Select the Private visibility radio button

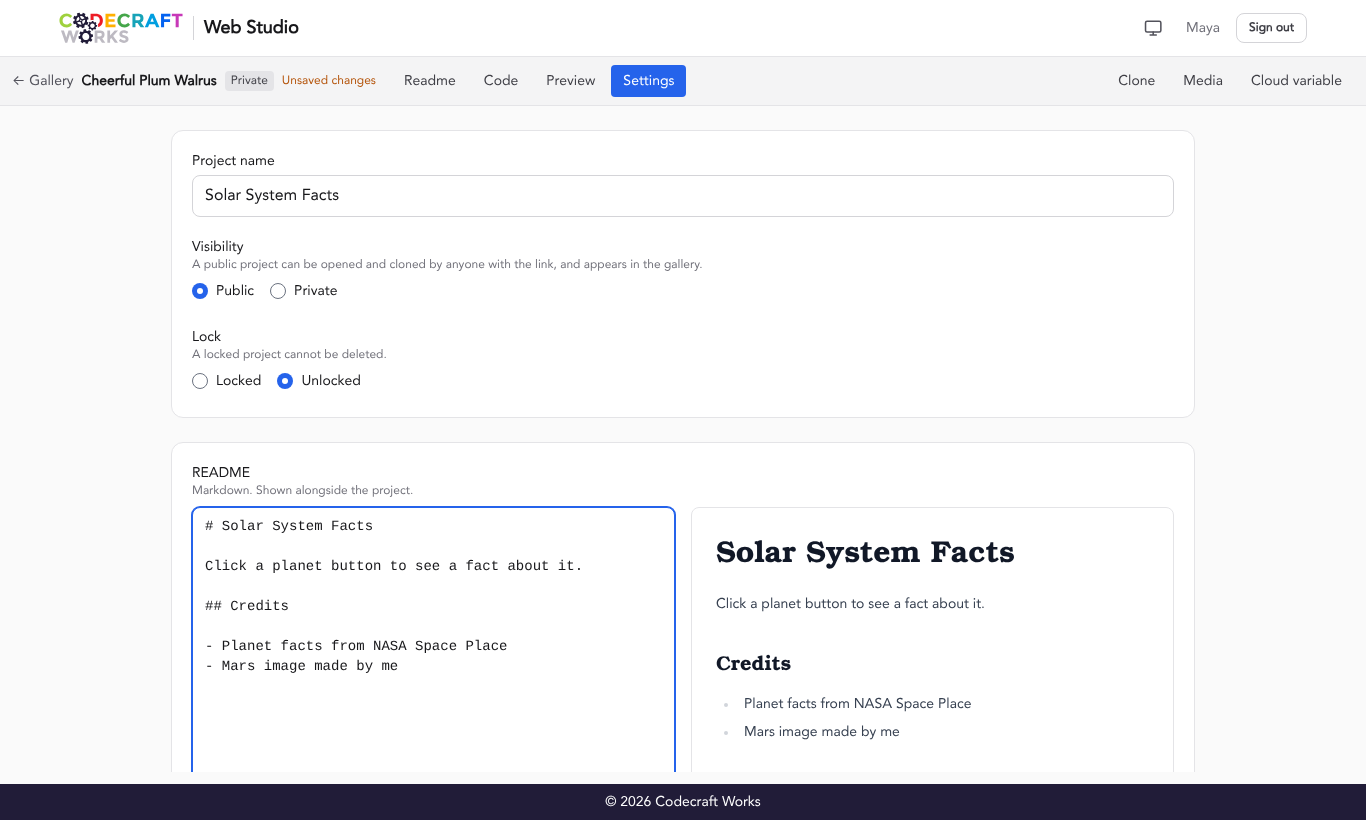(x=278, y=291)
